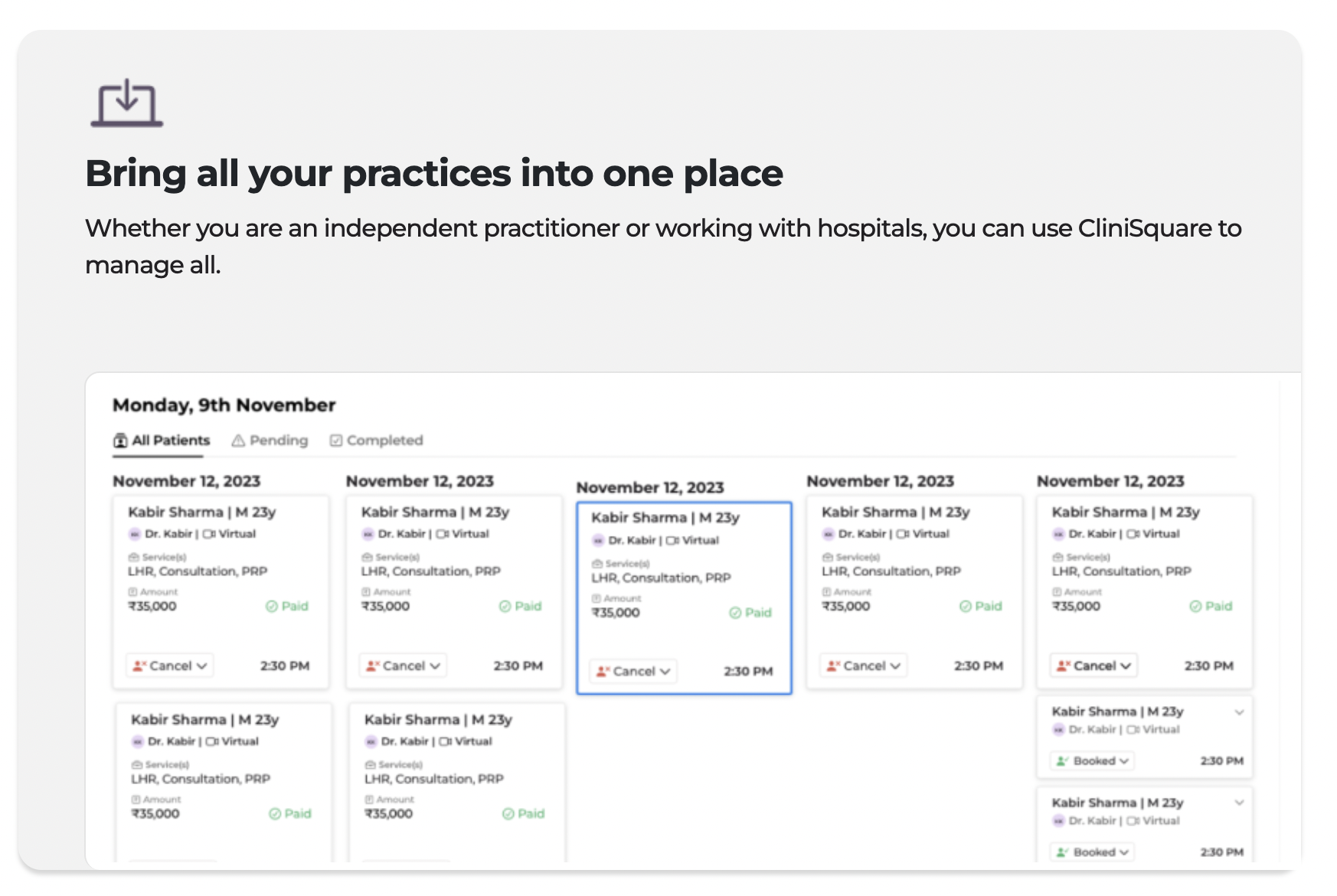The image size is (1337, 896).
Task: Click the Service(s) briefcase icon in the highlighted card
Action: coord(597,564)
